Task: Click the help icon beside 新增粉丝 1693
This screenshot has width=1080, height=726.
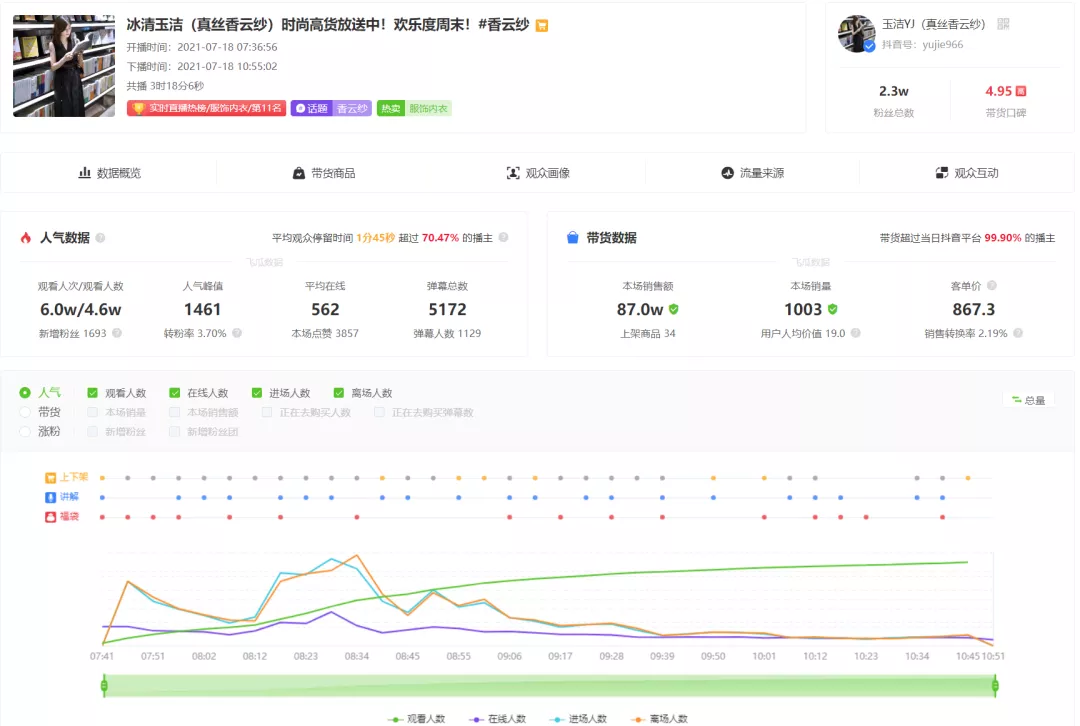Action: pyautogui.click(x=117, y=333)
